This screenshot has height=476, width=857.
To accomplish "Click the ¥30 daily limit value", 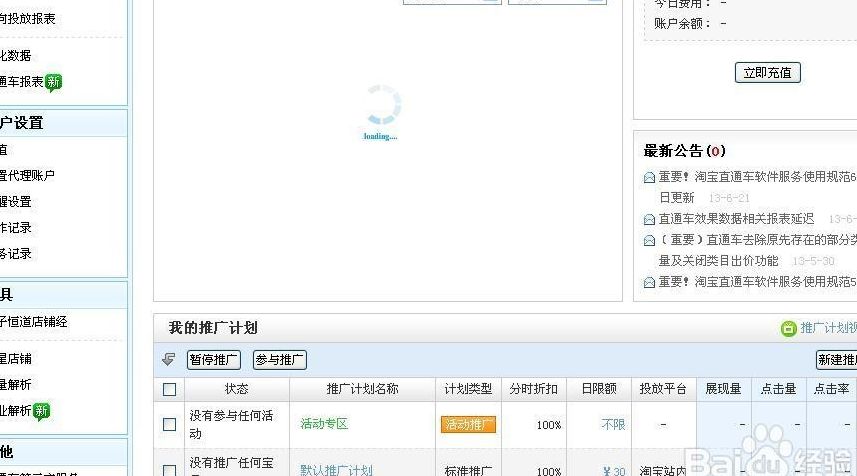I will 614,471.
